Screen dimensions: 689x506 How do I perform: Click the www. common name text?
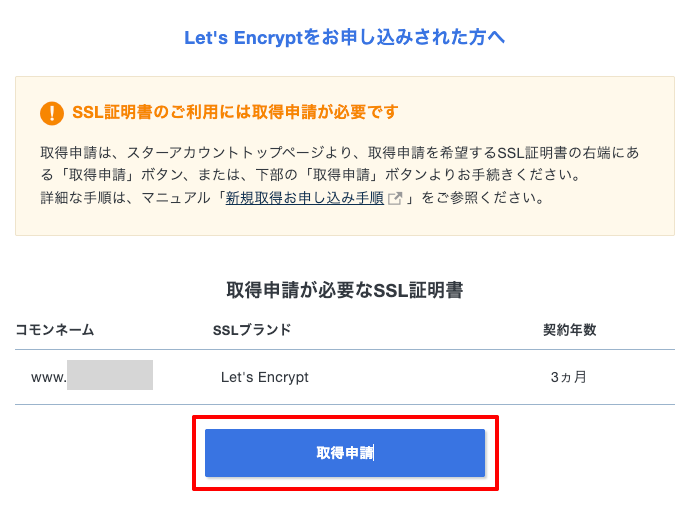tap(48, 377)
